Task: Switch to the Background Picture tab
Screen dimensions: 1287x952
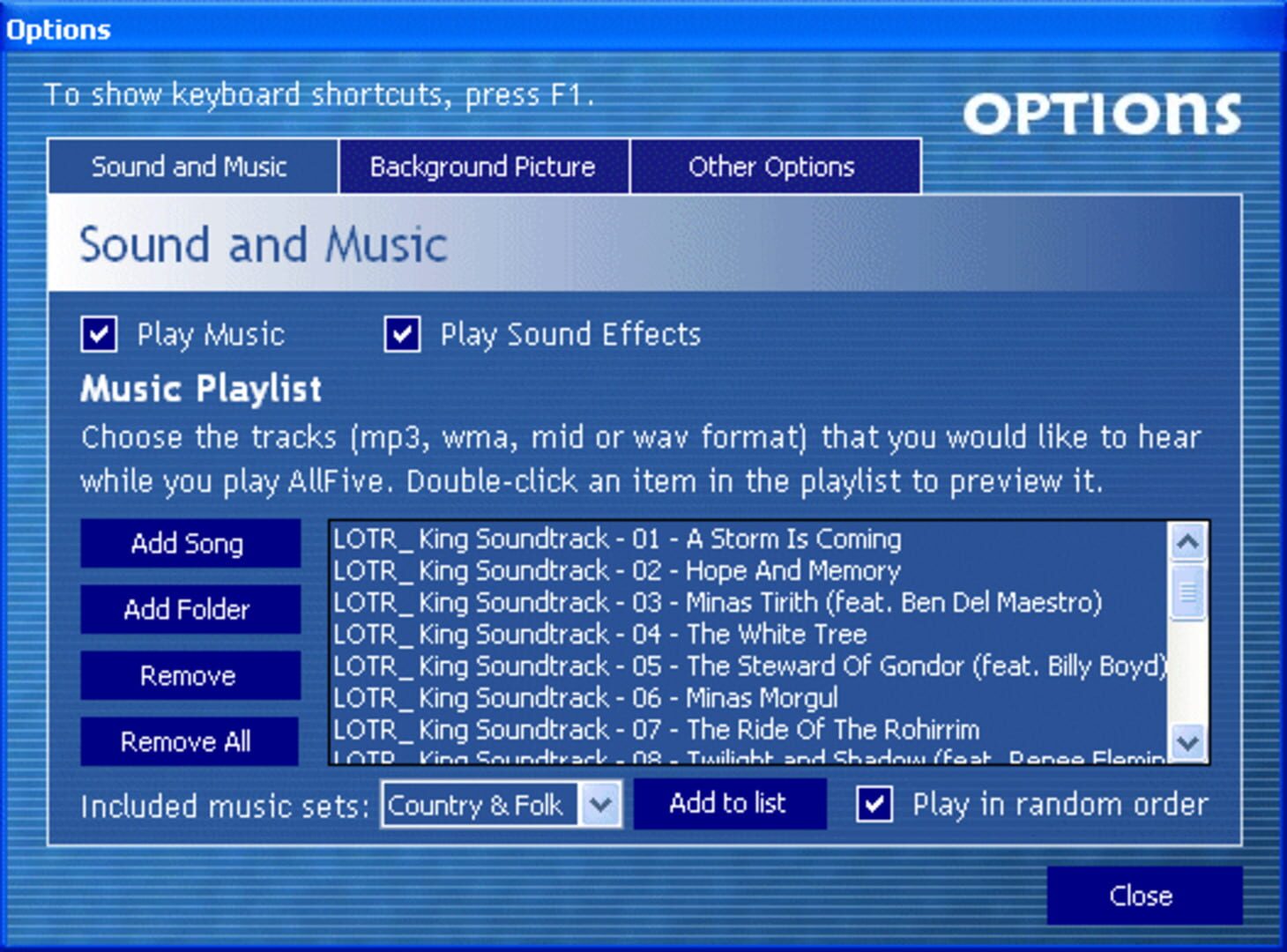Action: point(483,167)
